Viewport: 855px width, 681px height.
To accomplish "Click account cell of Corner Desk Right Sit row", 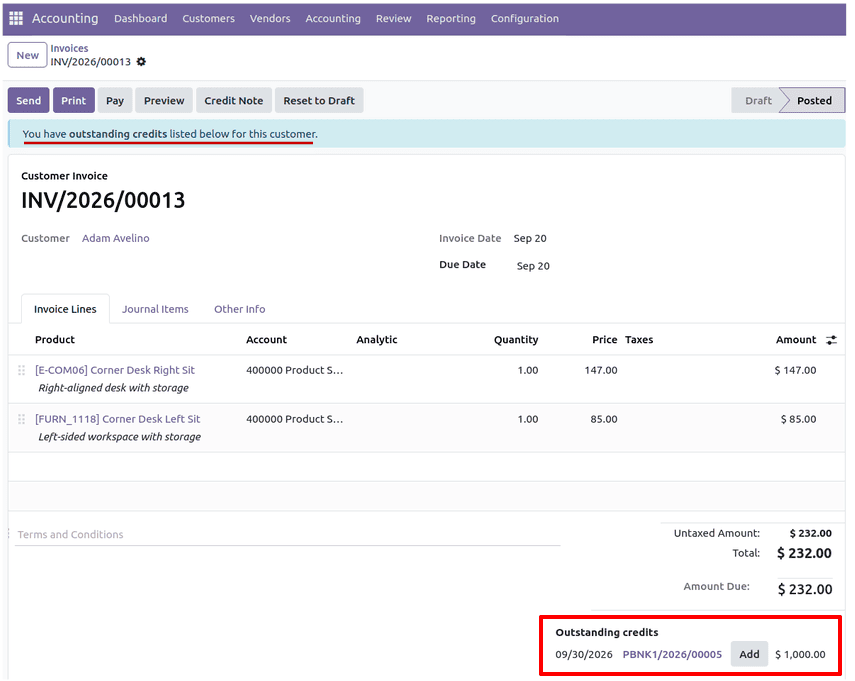I will tap(294, 370).
